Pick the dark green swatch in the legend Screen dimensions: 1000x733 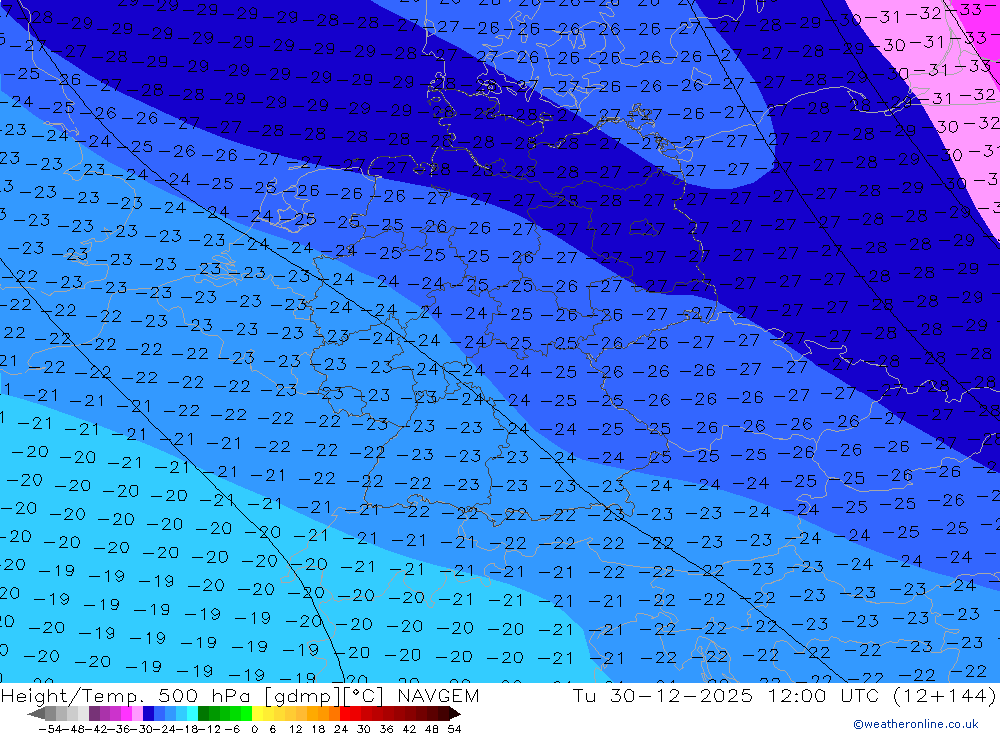[203, 713]
